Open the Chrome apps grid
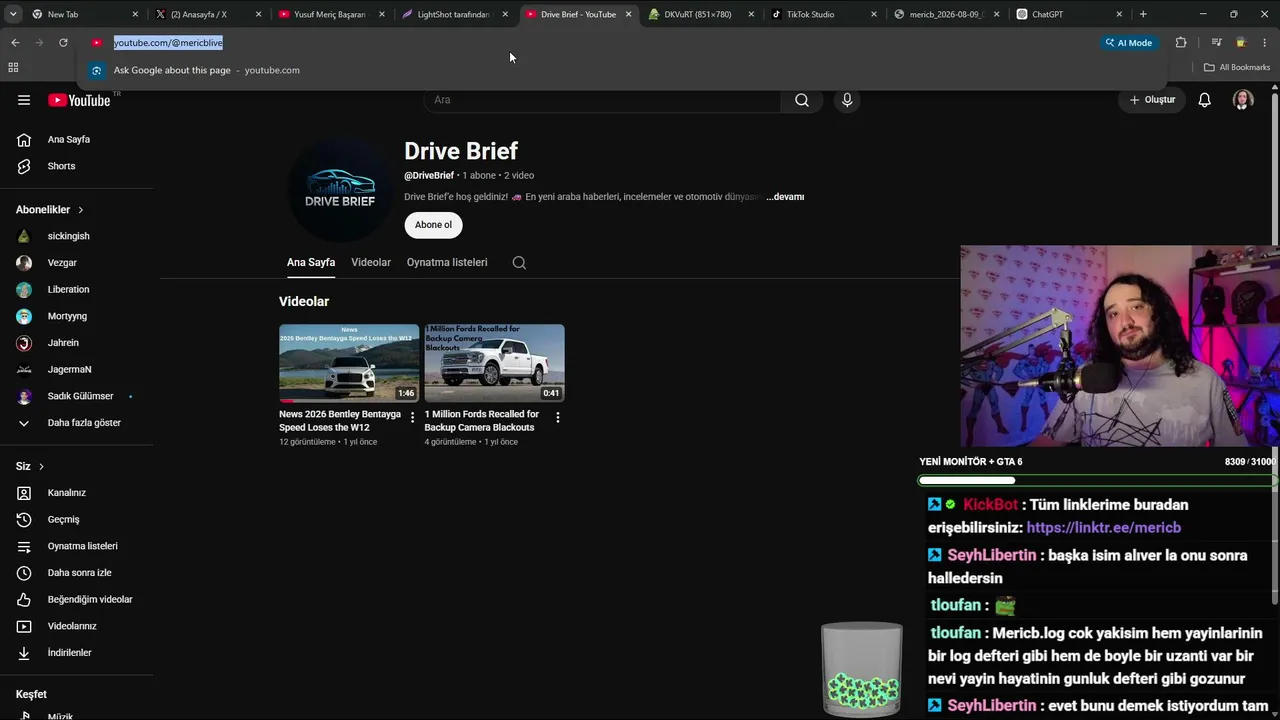Viewport: 1280px width, 720px height. pyautogui.click(x=13, y=68)
